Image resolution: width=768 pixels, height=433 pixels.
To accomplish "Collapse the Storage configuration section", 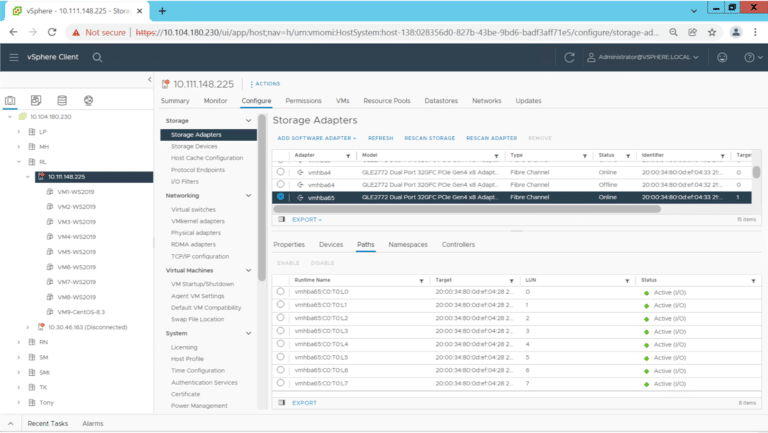I will (x=248, y=120).
